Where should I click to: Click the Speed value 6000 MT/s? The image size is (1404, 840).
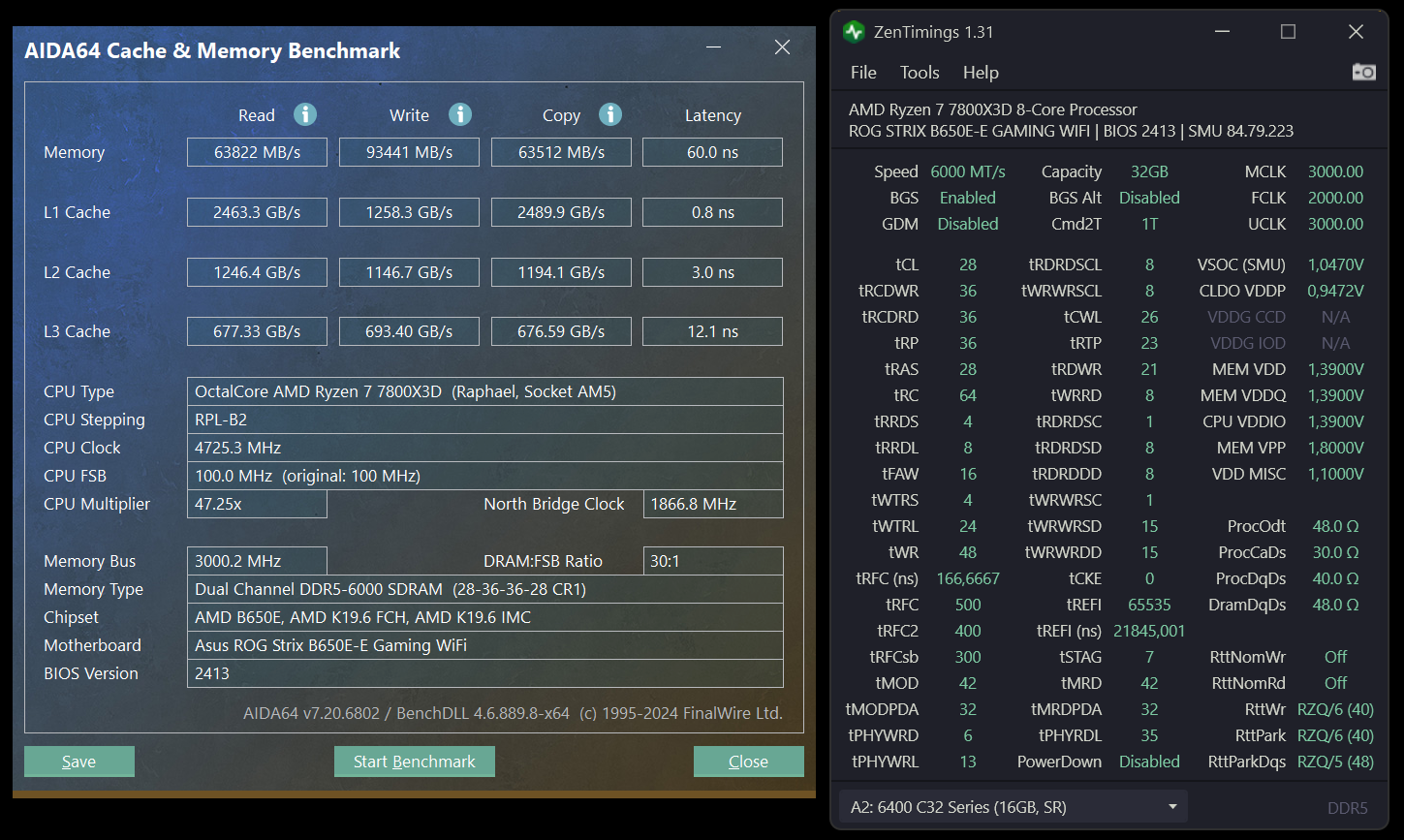(968, 171)
